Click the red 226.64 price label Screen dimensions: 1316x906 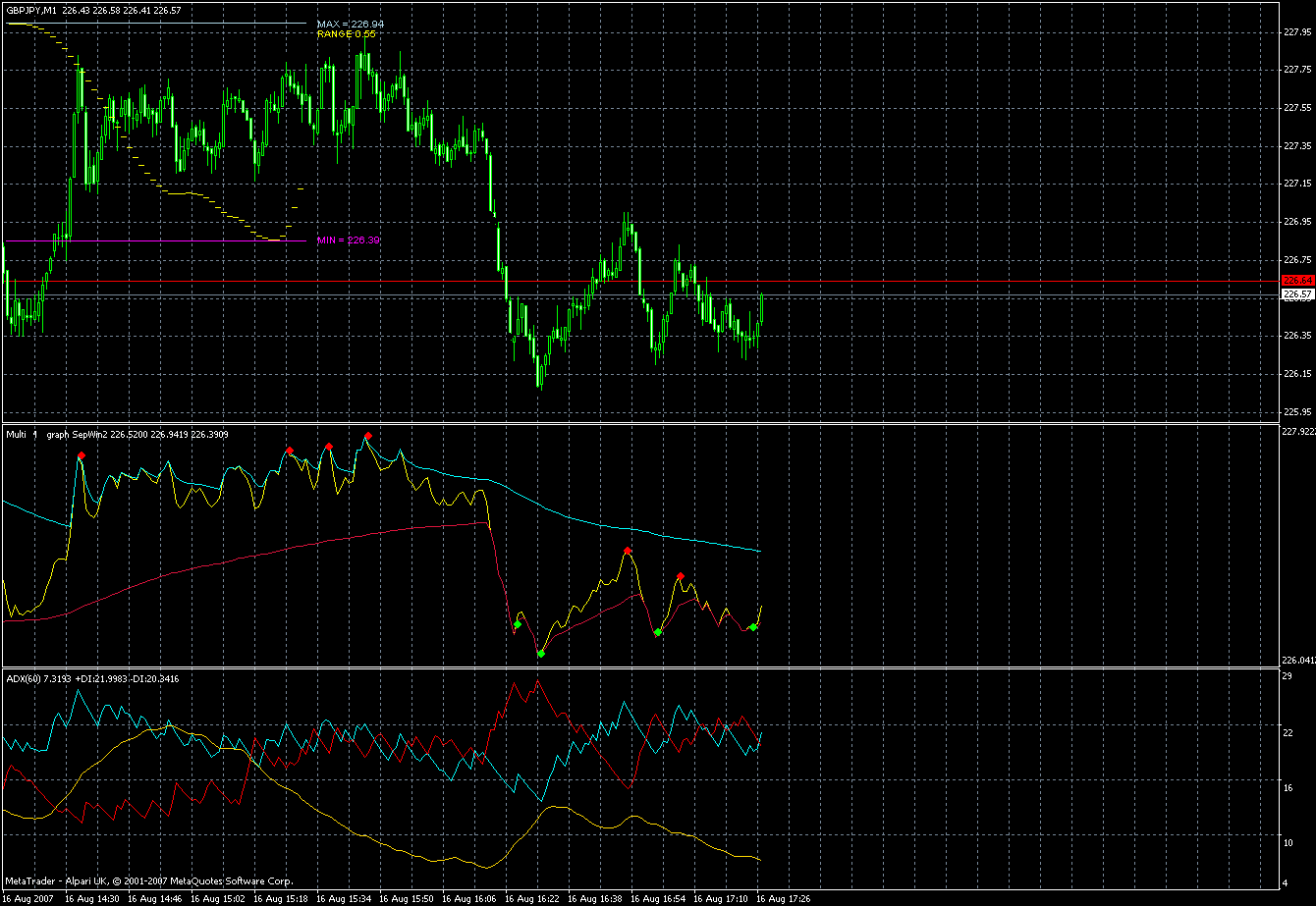pos(1297,282)
